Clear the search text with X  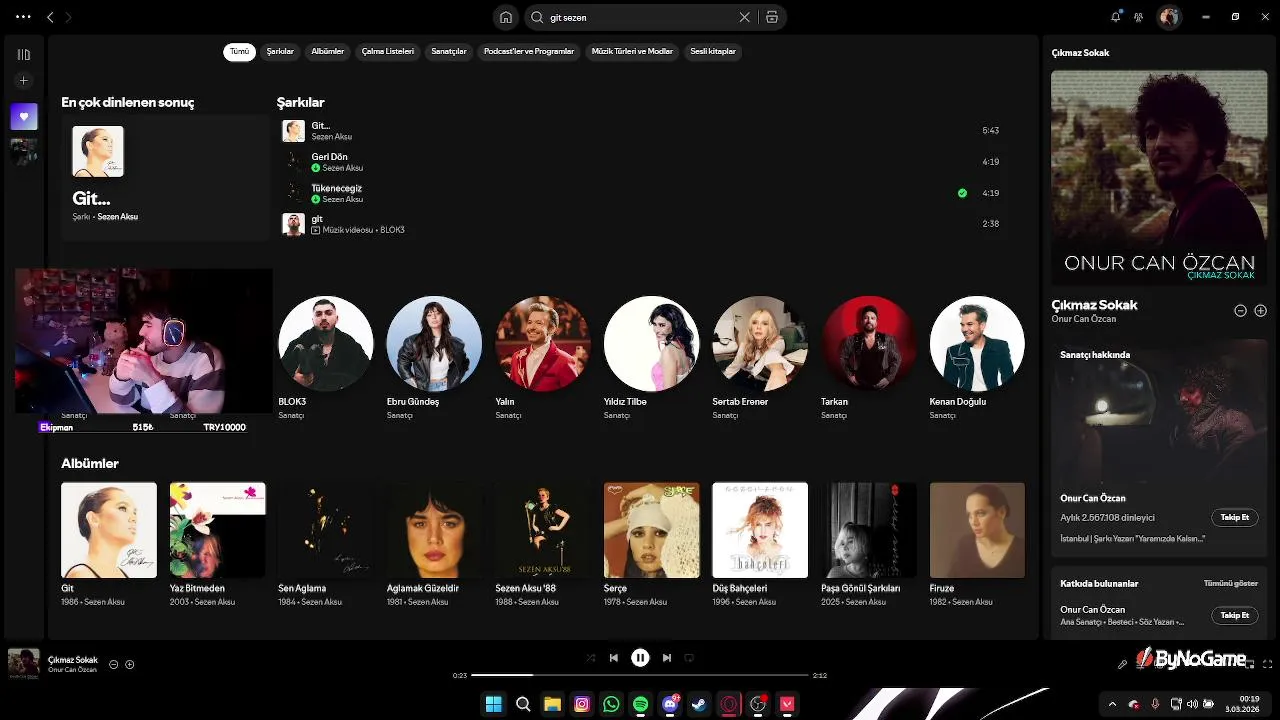[744, 17]
